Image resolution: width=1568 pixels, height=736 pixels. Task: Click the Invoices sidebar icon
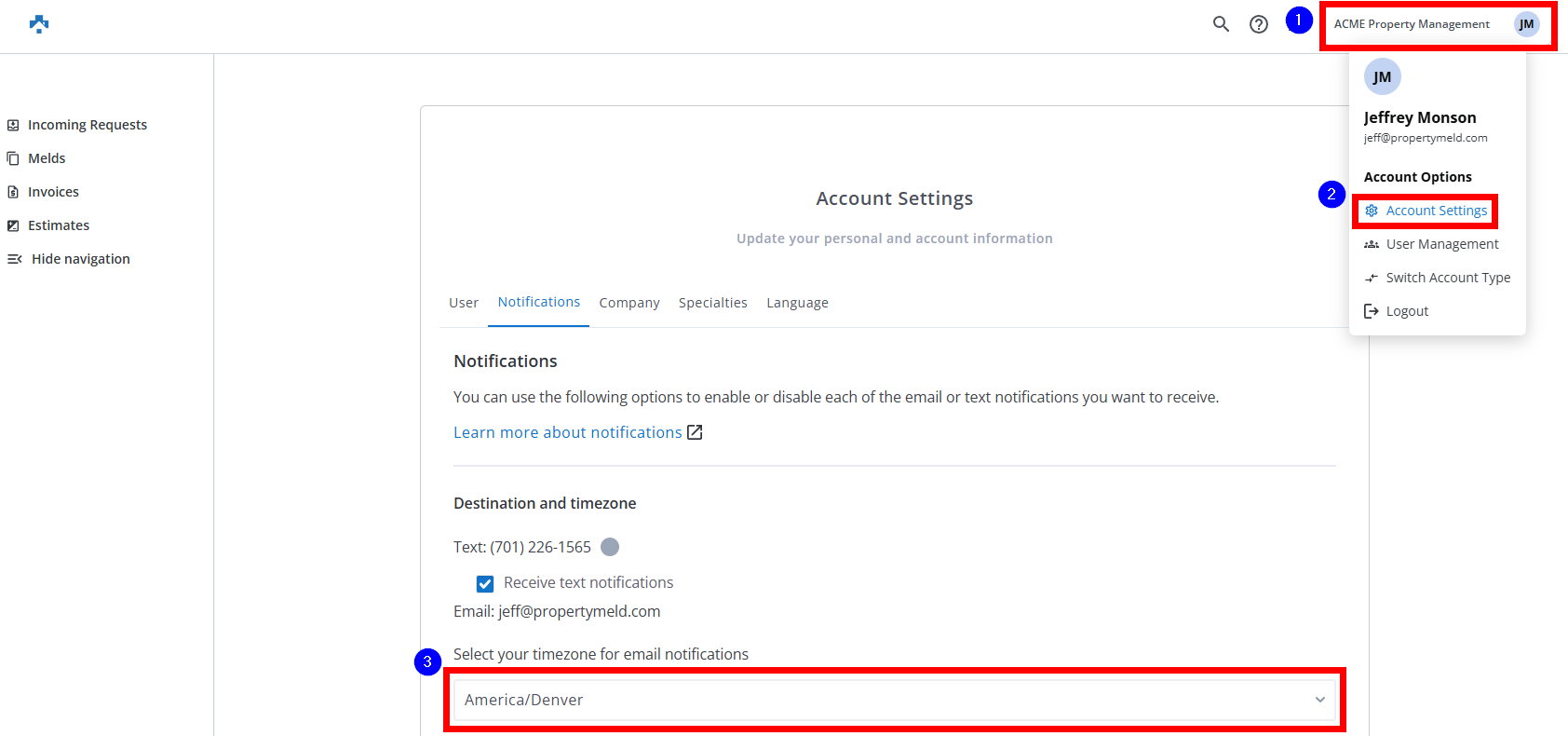13,192
